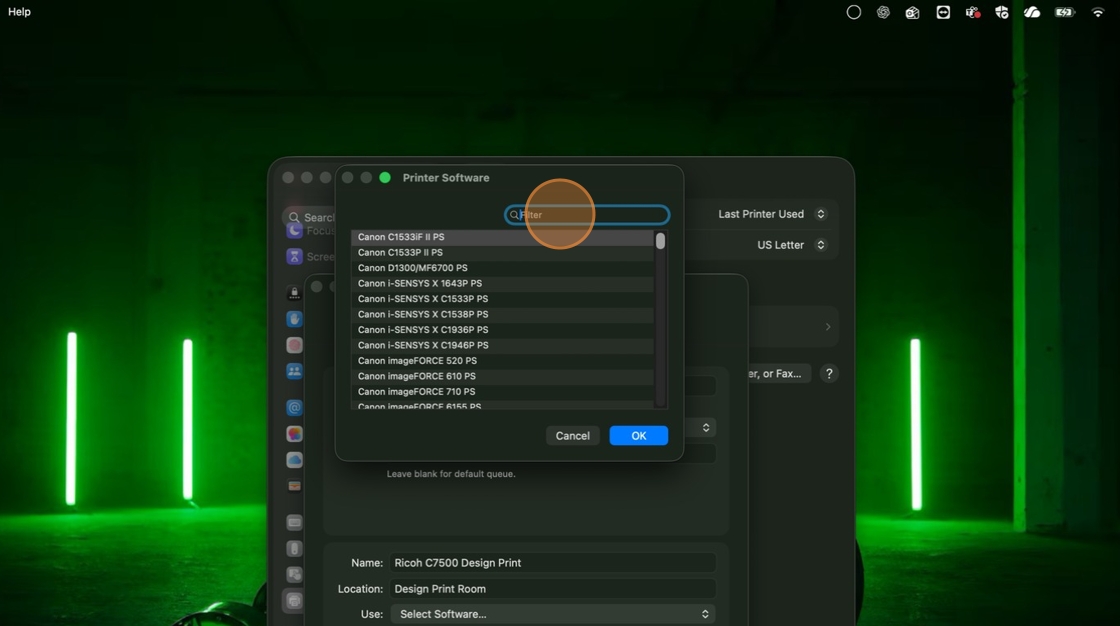
Task: Click the round help question mark button
Action: [x=829, y=374]
